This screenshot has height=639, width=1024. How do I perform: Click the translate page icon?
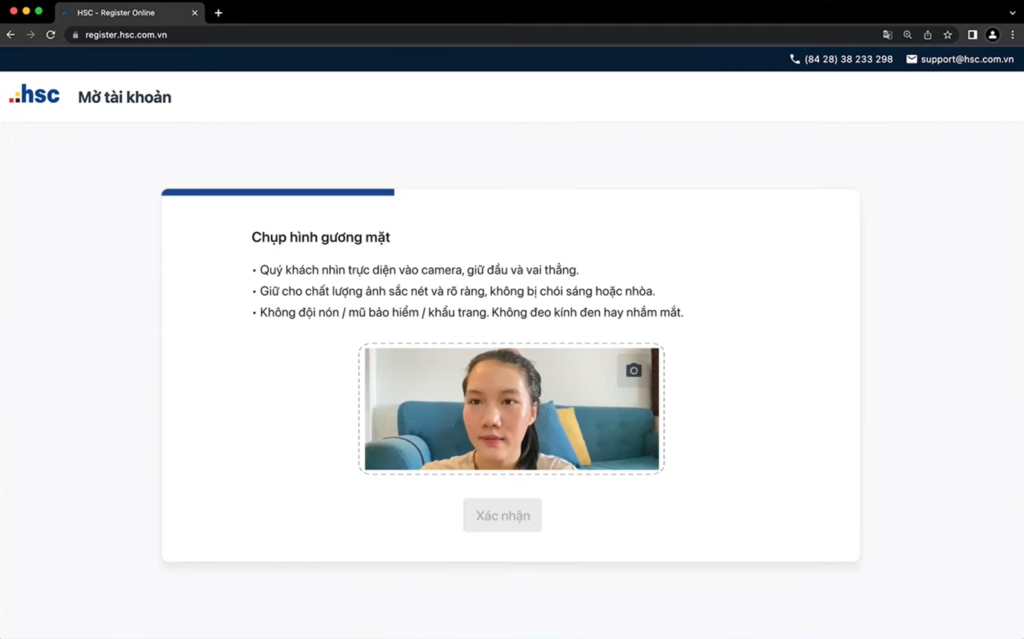click(x=887, y=35)
